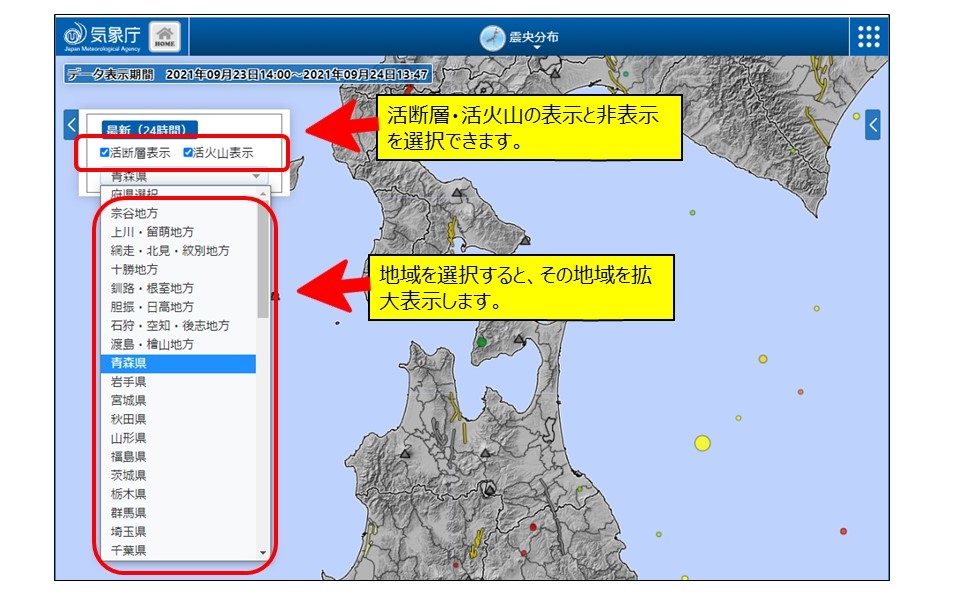Toggle the 活断層表示 checkbox
This screenshot has width=960, height=601.
coord(105,153)
